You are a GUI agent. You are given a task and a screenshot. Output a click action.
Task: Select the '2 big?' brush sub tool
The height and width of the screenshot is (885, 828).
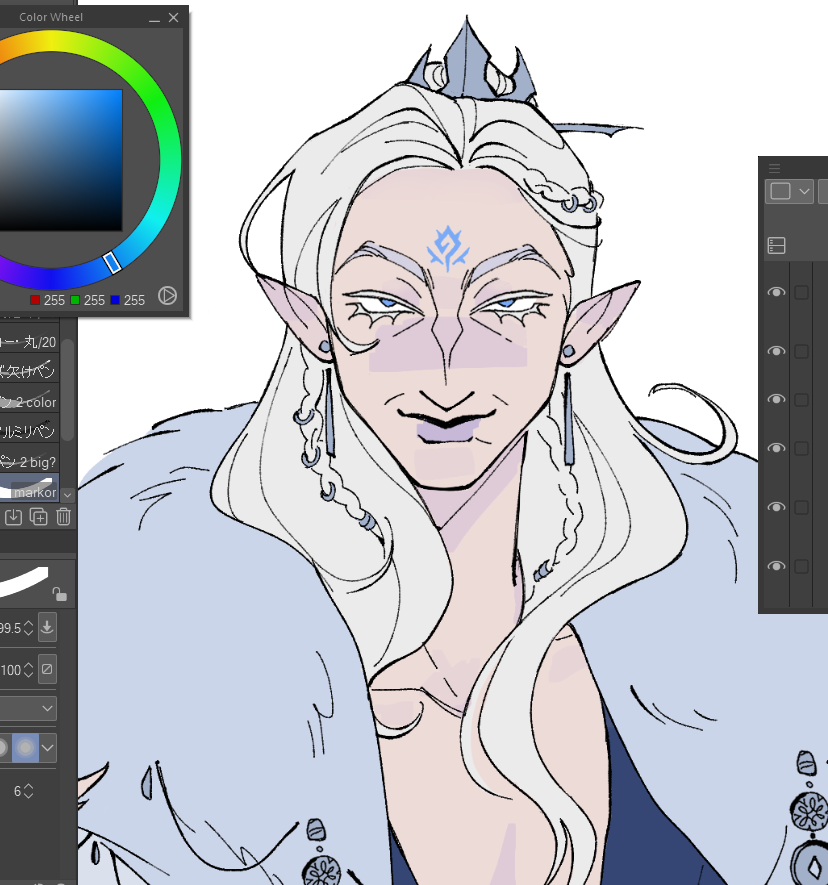pyautogui.click(x=29, y=459)
